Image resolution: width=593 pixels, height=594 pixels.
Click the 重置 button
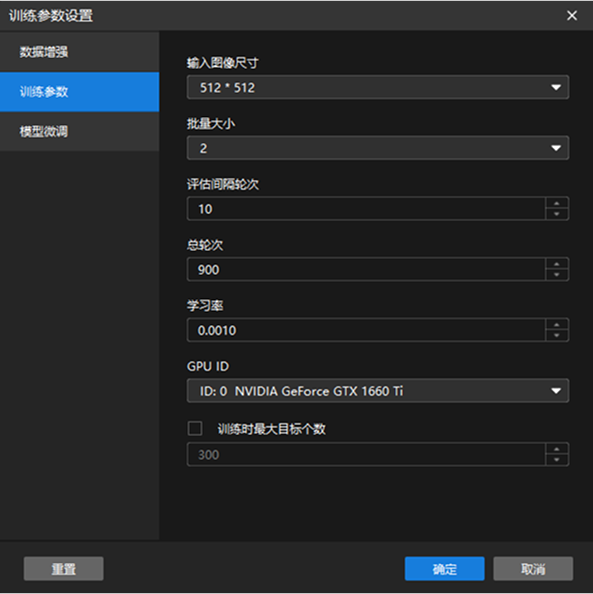(x=64, y=569)
